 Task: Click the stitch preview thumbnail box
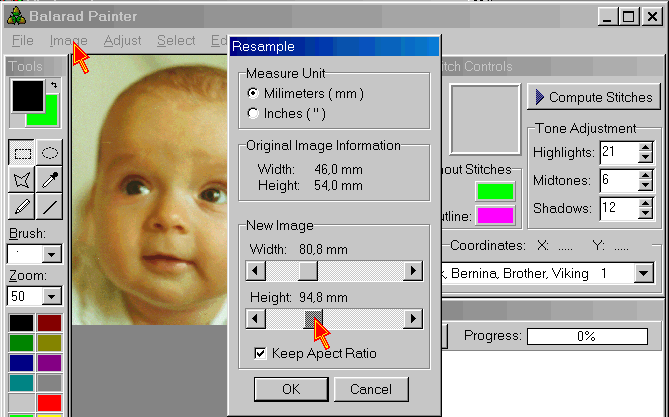(x=485, y=119)
